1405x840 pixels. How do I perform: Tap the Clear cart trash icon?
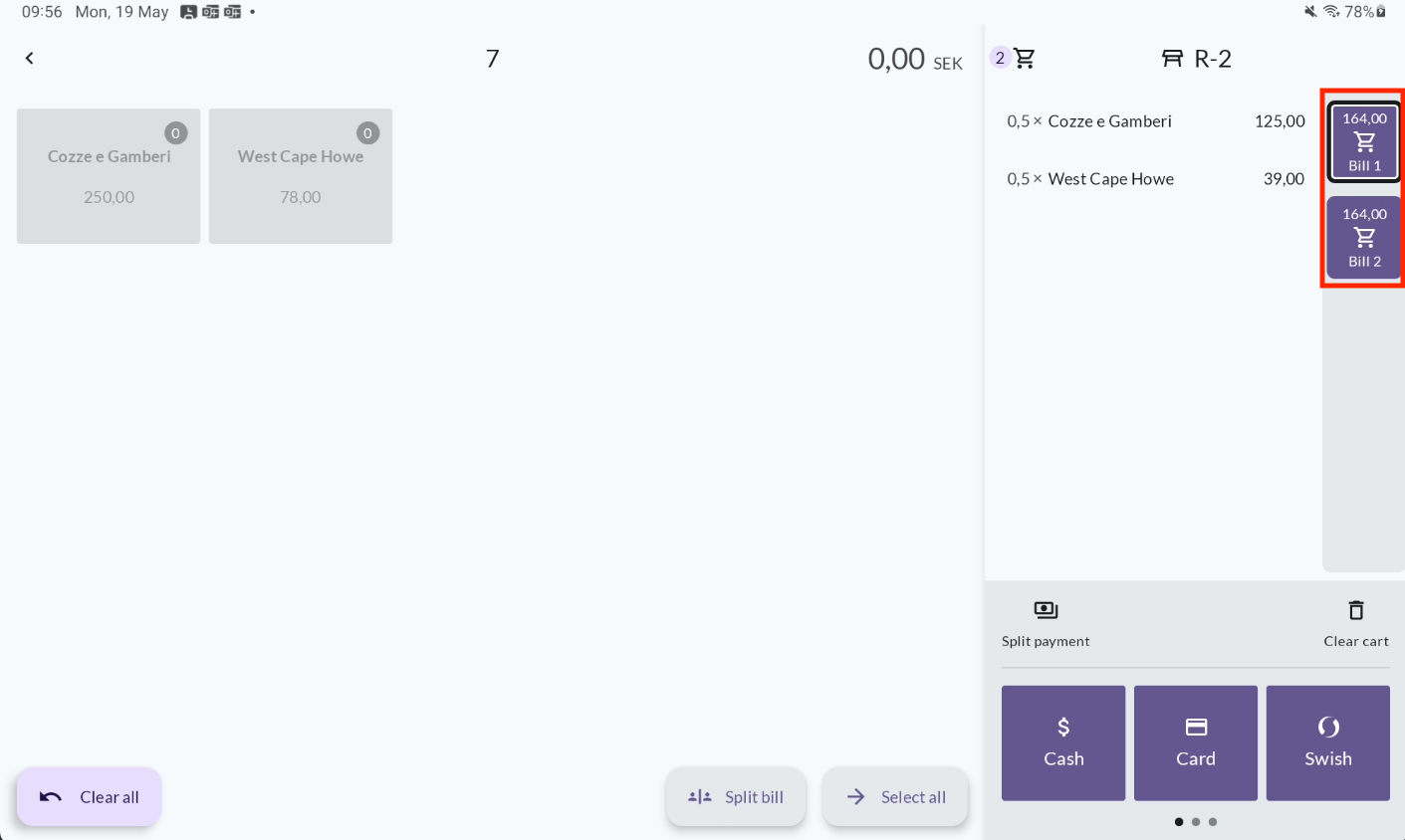[x=1356, y=610]
